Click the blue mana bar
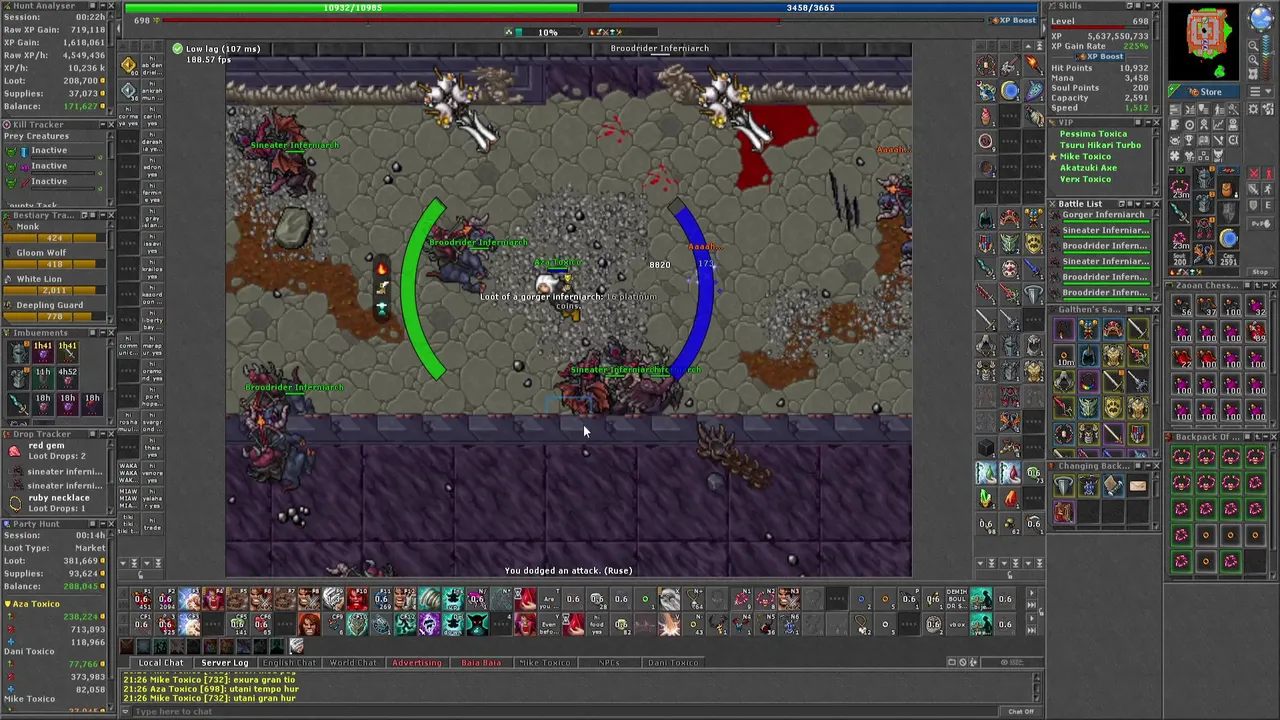 pos(810,8)
